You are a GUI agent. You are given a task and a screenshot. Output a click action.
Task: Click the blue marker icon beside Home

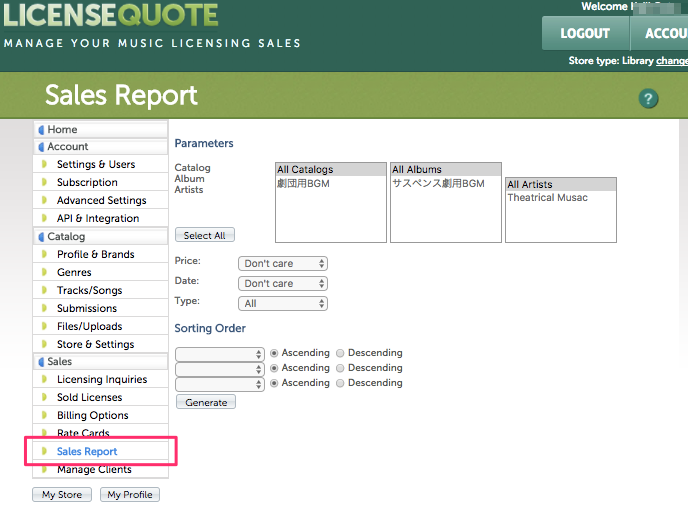[41, 130]
